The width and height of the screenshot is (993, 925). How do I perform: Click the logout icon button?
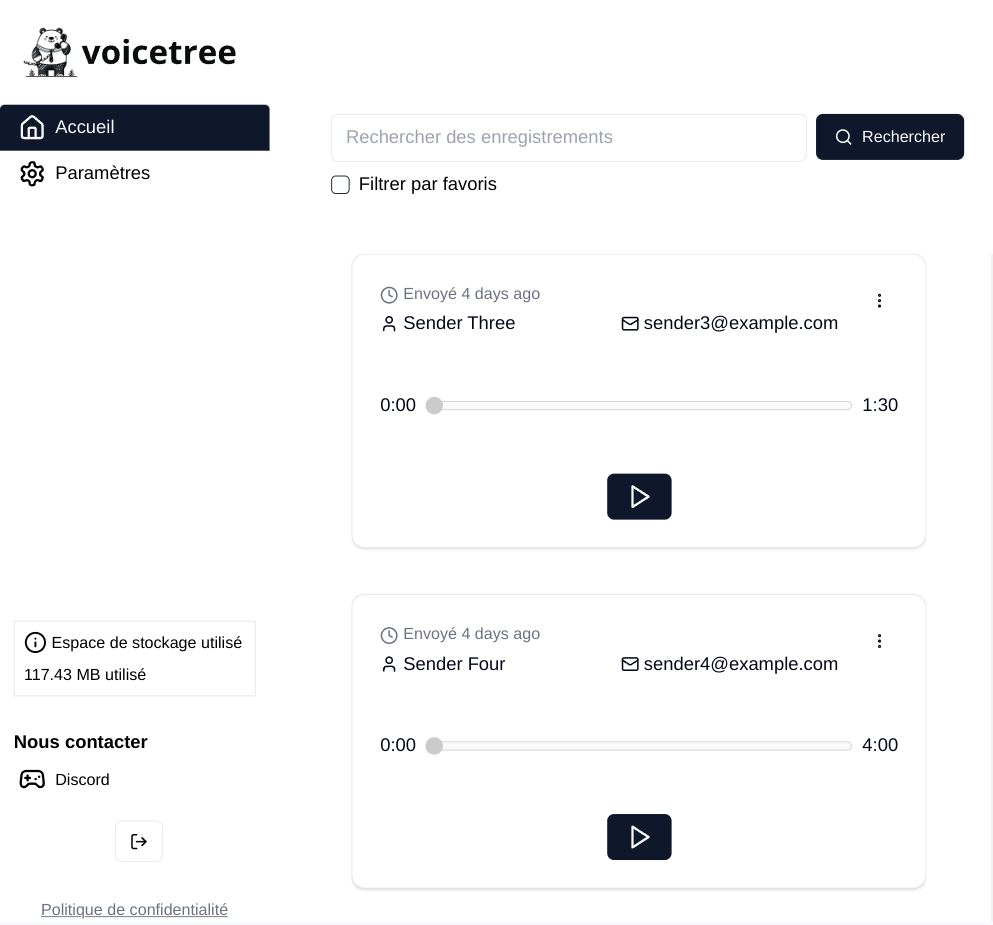[139, 842]
